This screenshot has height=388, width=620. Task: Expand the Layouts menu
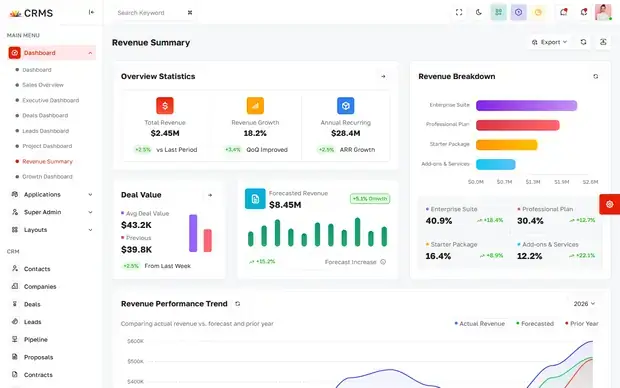52,230
